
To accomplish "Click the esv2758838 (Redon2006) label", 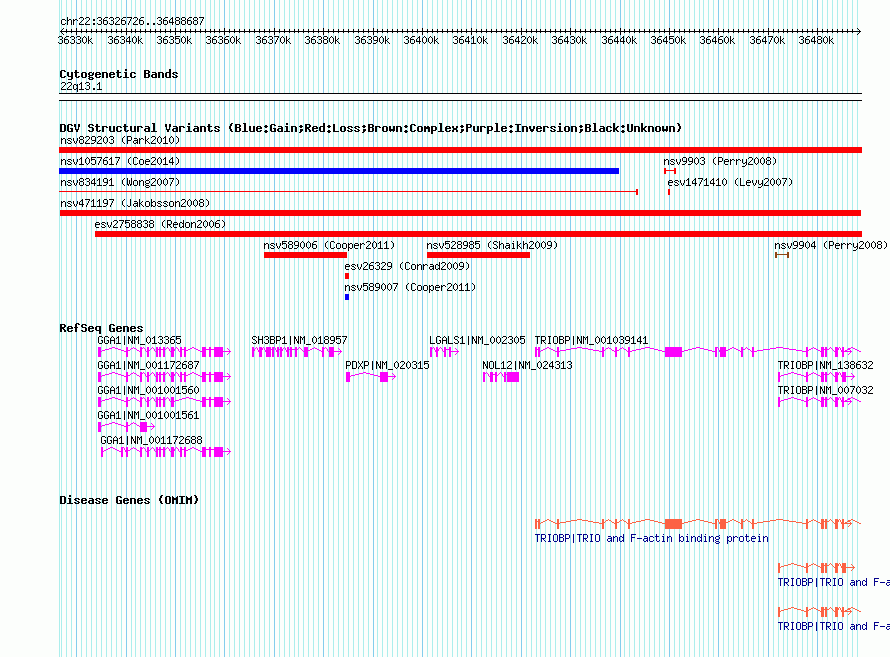I will (160, 224).
